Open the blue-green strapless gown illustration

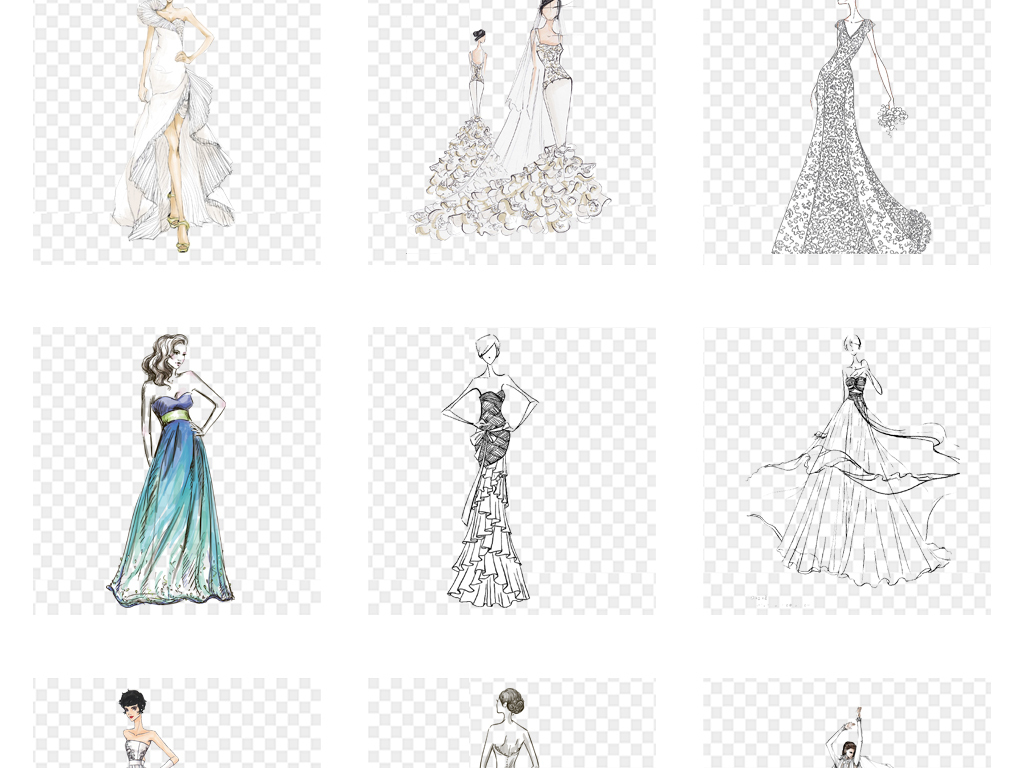point(177,471)
